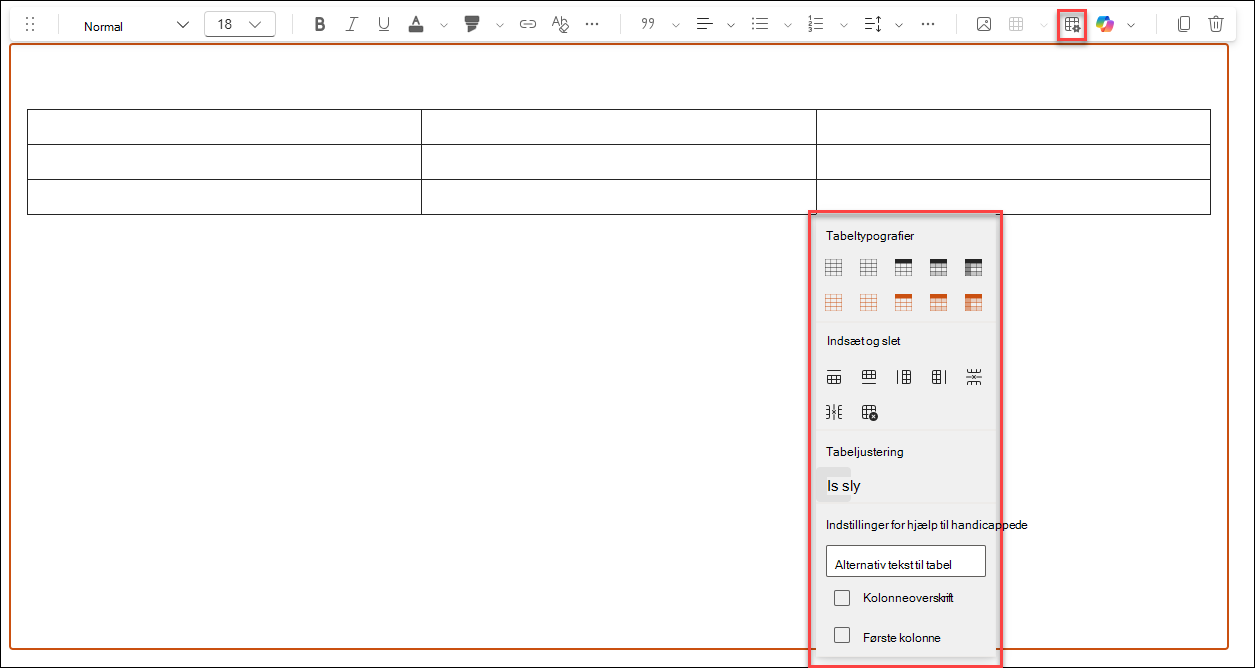
Task: Insert a column to the right
Action: 939,377
